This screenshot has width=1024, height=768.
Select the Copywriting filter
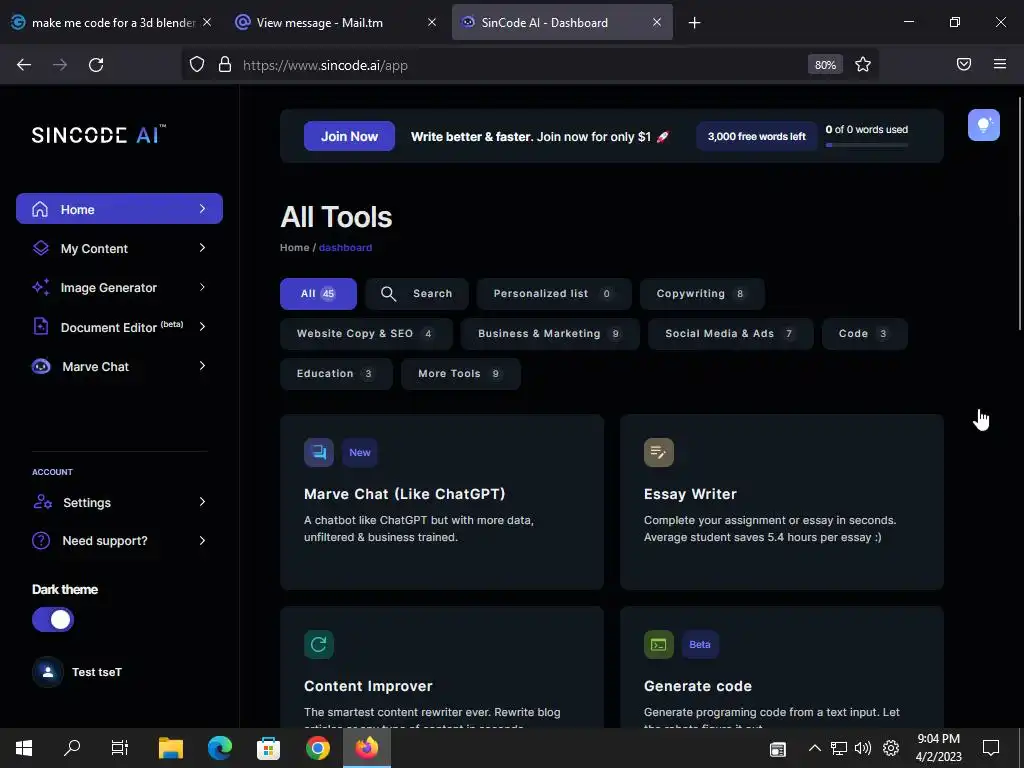pyautogui.click(x=702, y=294)
